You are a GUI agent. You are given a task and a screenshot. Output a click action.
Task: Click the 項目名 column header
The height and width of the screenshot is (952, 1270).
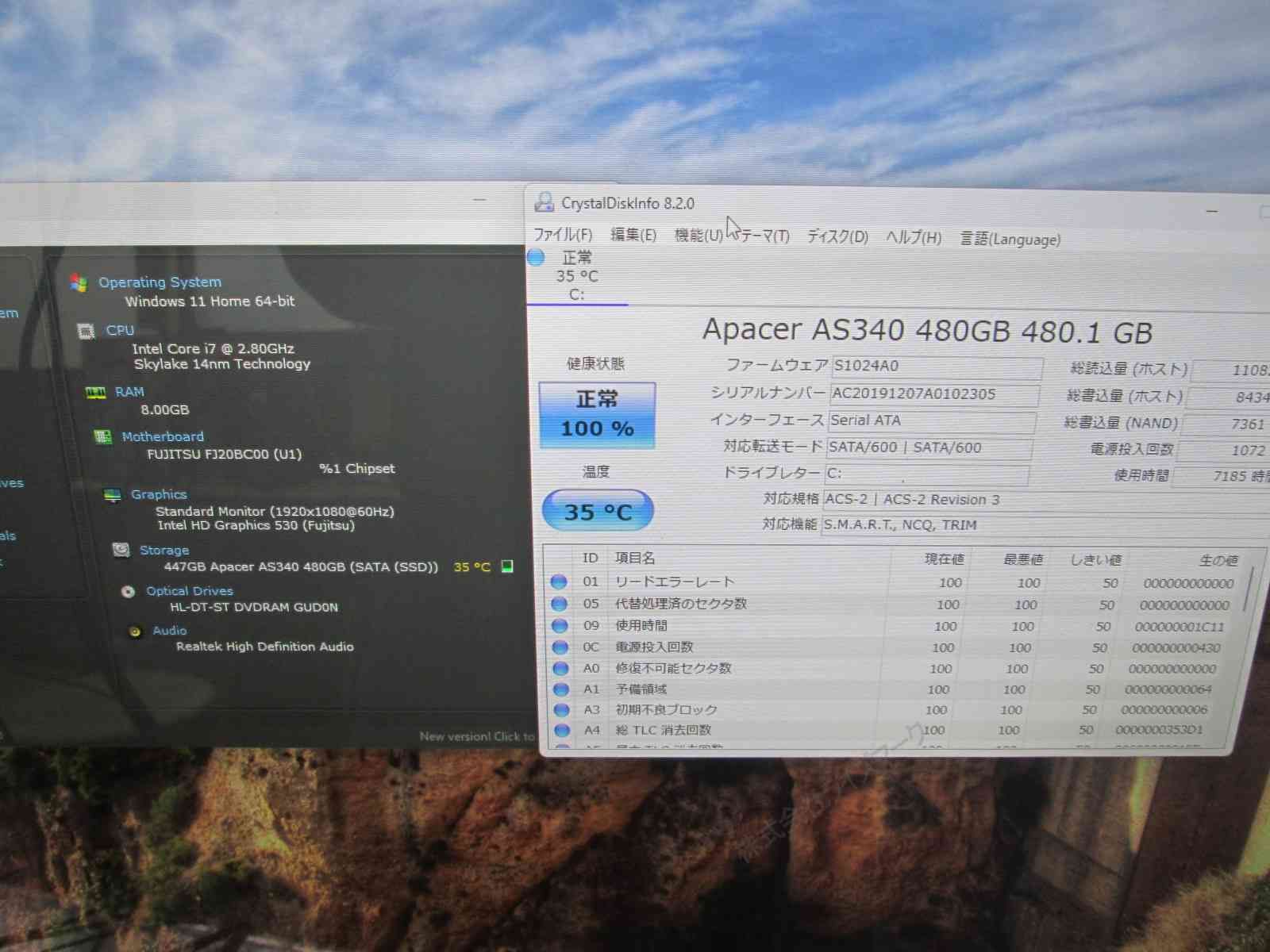point(635,558)
